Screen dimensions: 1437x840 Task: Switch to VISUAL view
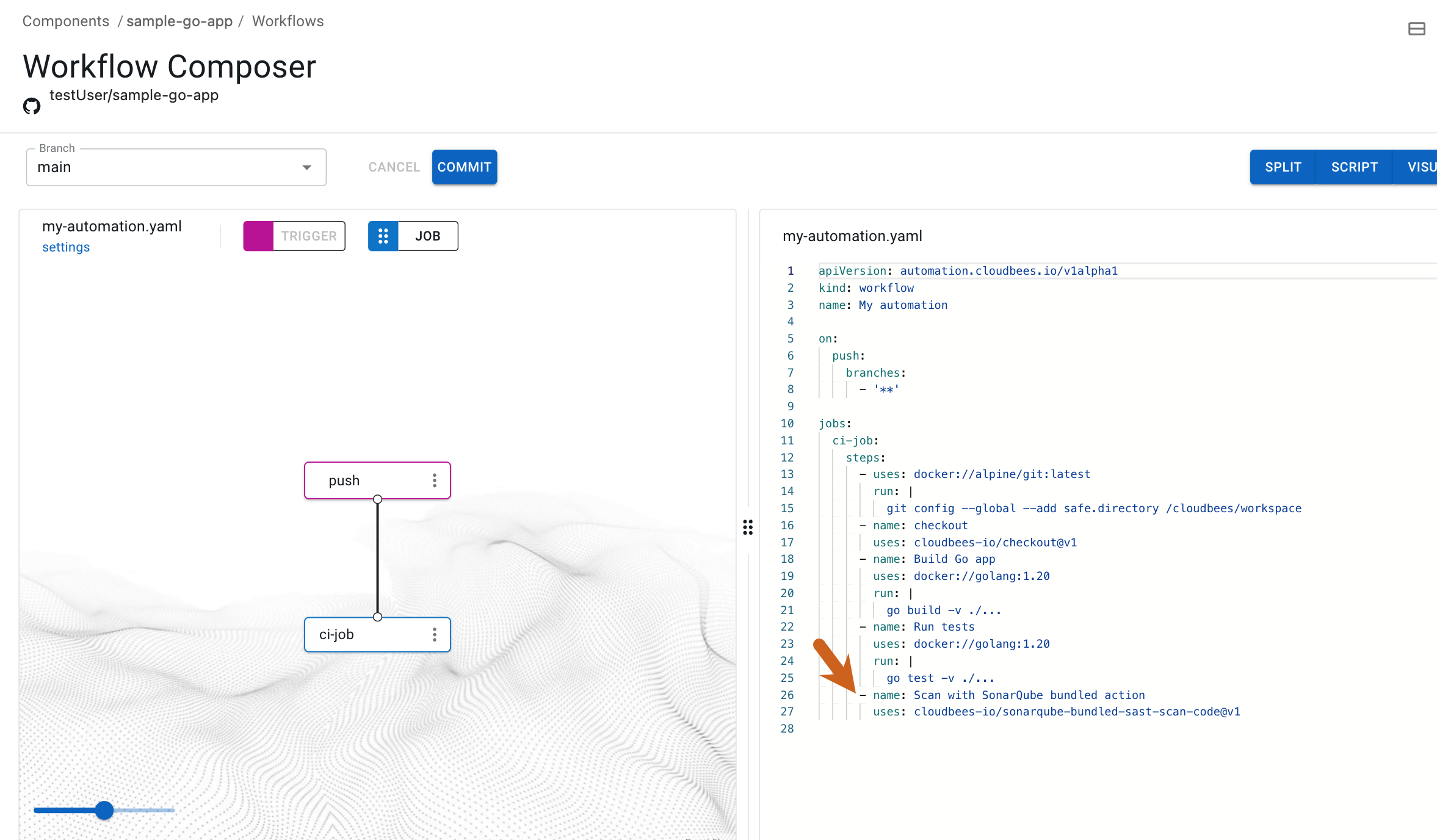(1421, 167)
